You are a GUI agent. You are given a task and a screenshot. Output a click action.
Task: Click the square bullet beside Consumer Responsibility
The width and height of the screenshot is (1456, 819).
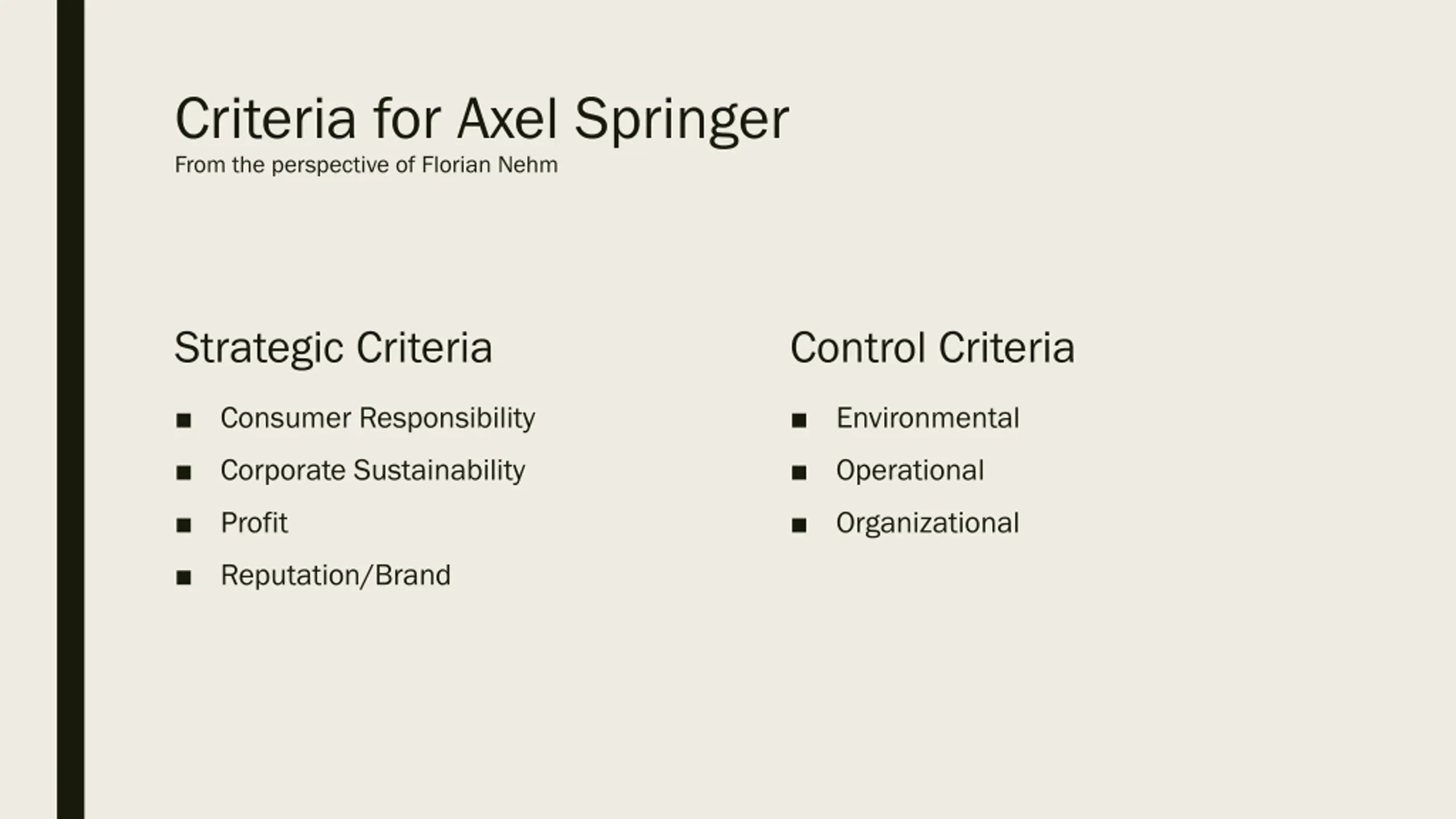pyautogui.click(x=183, y=421)
